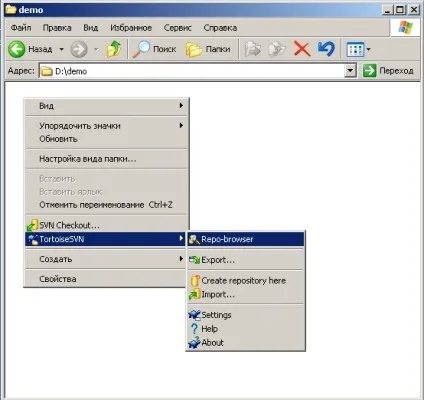Open the Сервис menu

178,28
